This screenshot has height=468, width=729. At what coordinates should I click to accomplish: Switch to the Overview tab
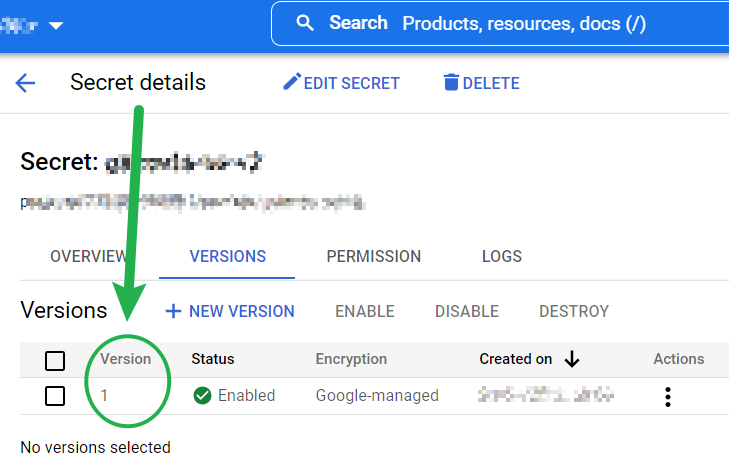point(88,257)
